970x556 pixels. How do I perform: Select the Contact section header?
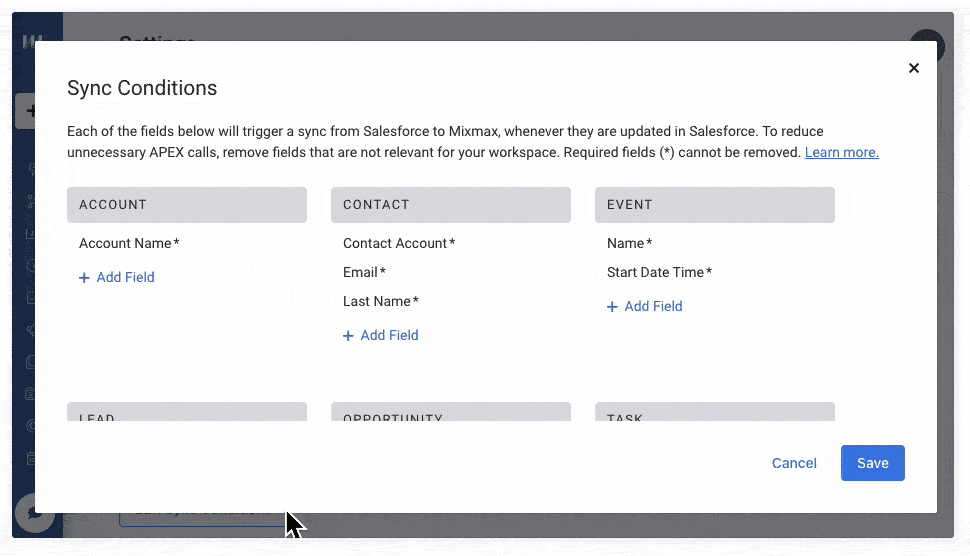point(450,205)
